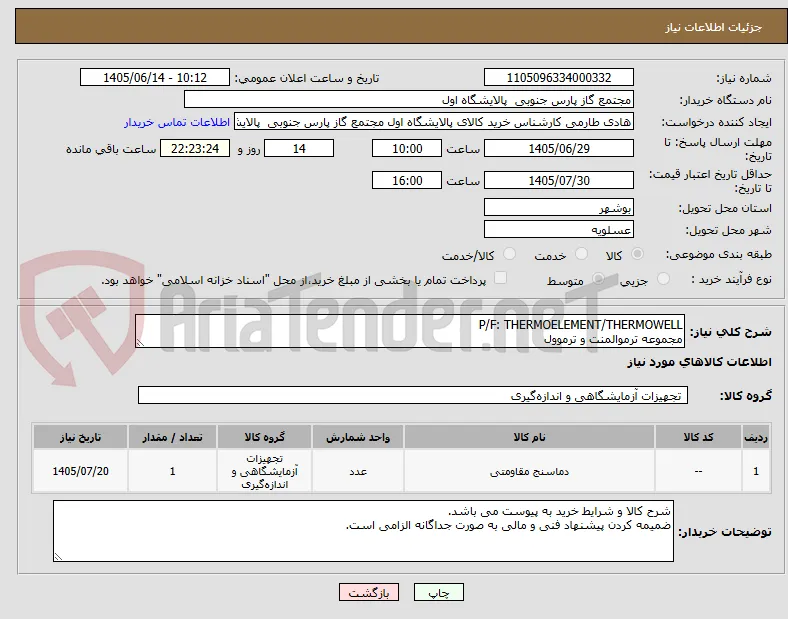Screen dimensions: 788x619
Task: Click the buyer name field مجتمع گاز پارس جنوبی
Action: (x=409, y=99)
